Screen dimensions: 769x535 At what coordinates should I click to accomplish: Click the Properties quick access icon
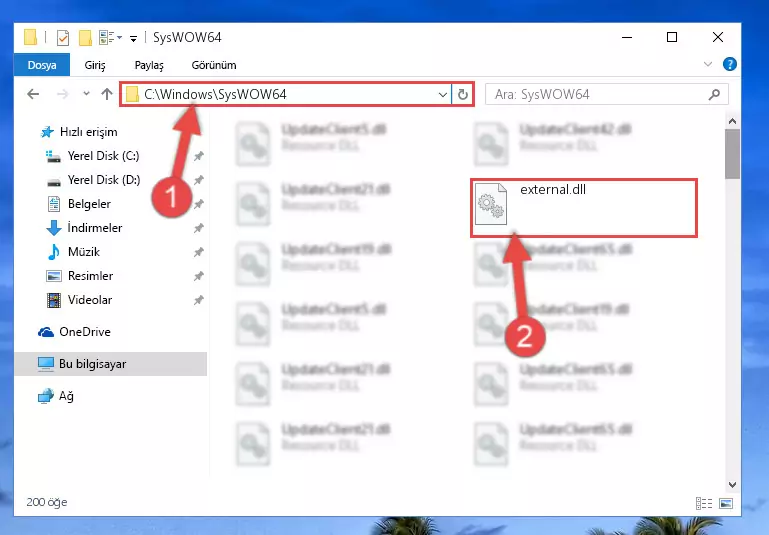pyautogui.click(x=63, y=38)
